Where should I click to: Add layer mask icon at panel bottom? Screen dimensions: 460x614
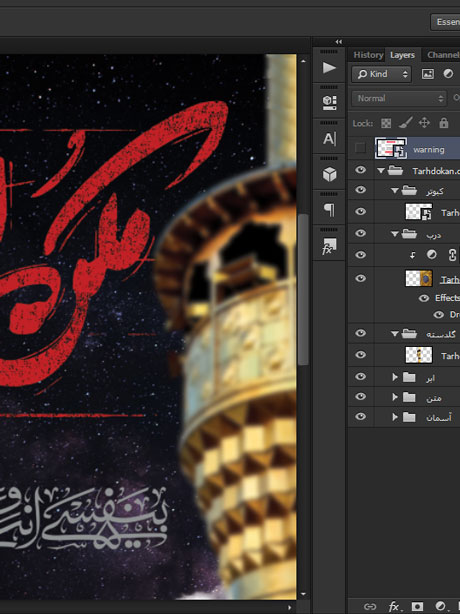(x=417, y=607)
